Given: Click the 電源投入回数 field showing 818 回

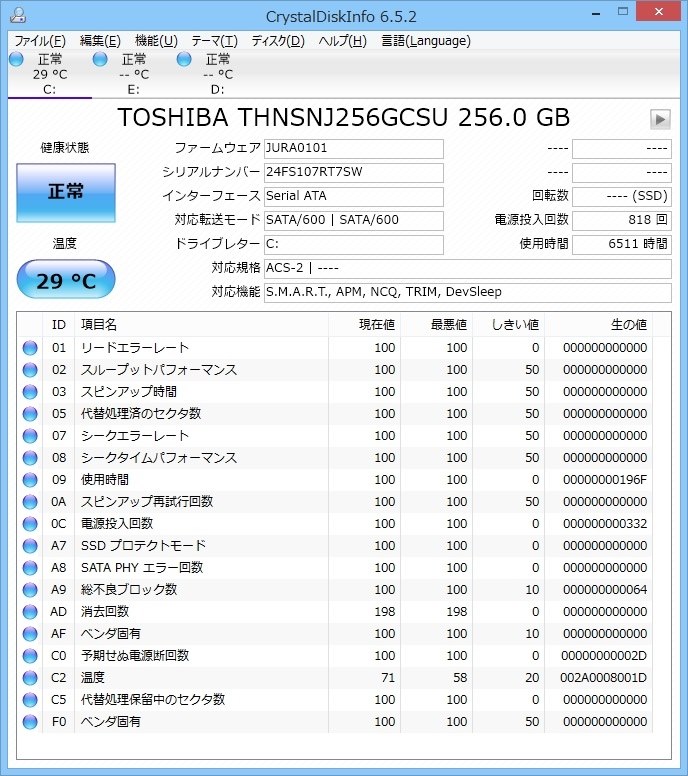Looking at the screenshot, I should click(622, 220).
